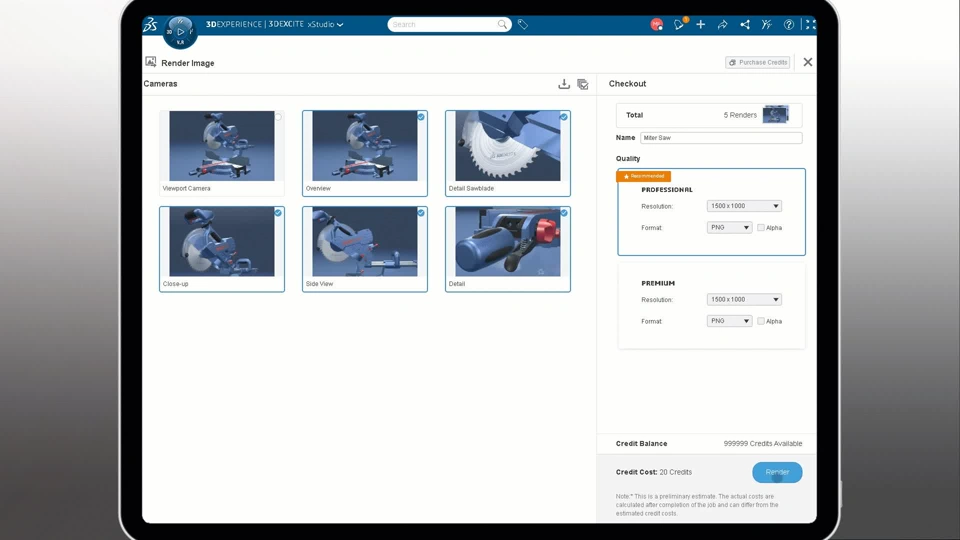Check Alpha under Professional quality
The width and height of the screenshot is (960, 540).
pos(760,228)
